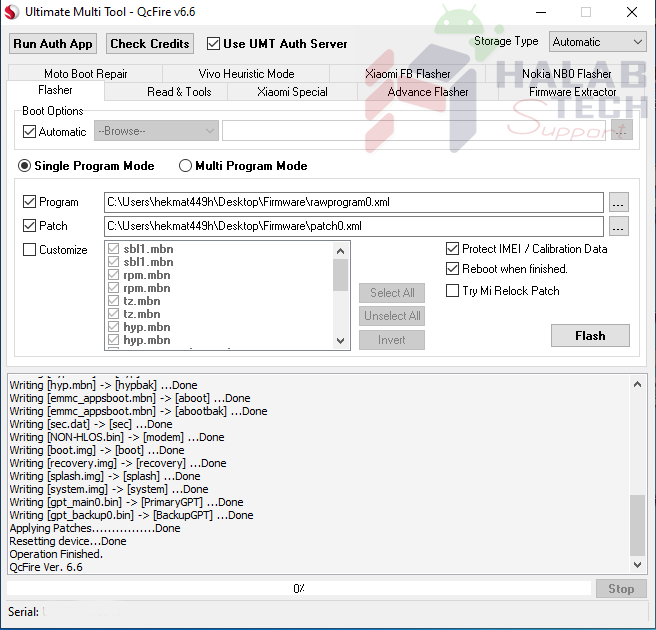The height and width of the screenshot is (630, 656).
Task: Open Firmware Extractor tab
Action: coord(572,92)
